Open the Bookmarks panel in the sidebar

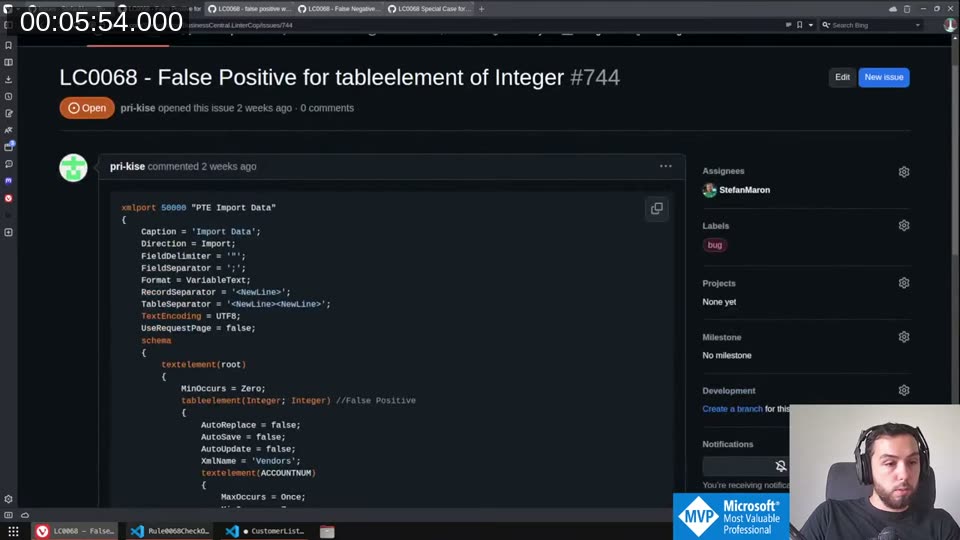[x=9, y=45]
